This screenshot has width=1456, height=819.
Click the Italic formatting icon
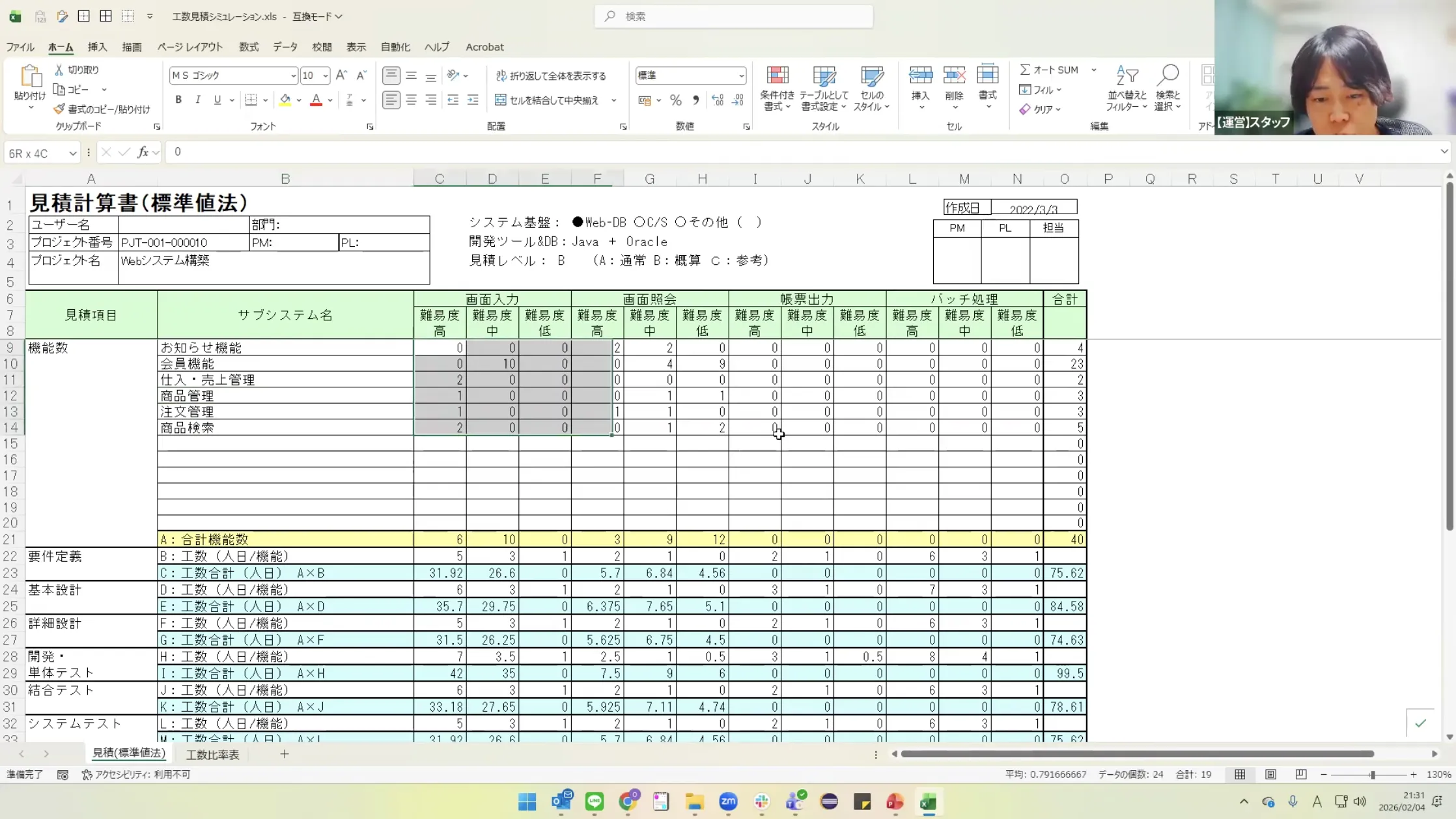click(x=198, y=100)
